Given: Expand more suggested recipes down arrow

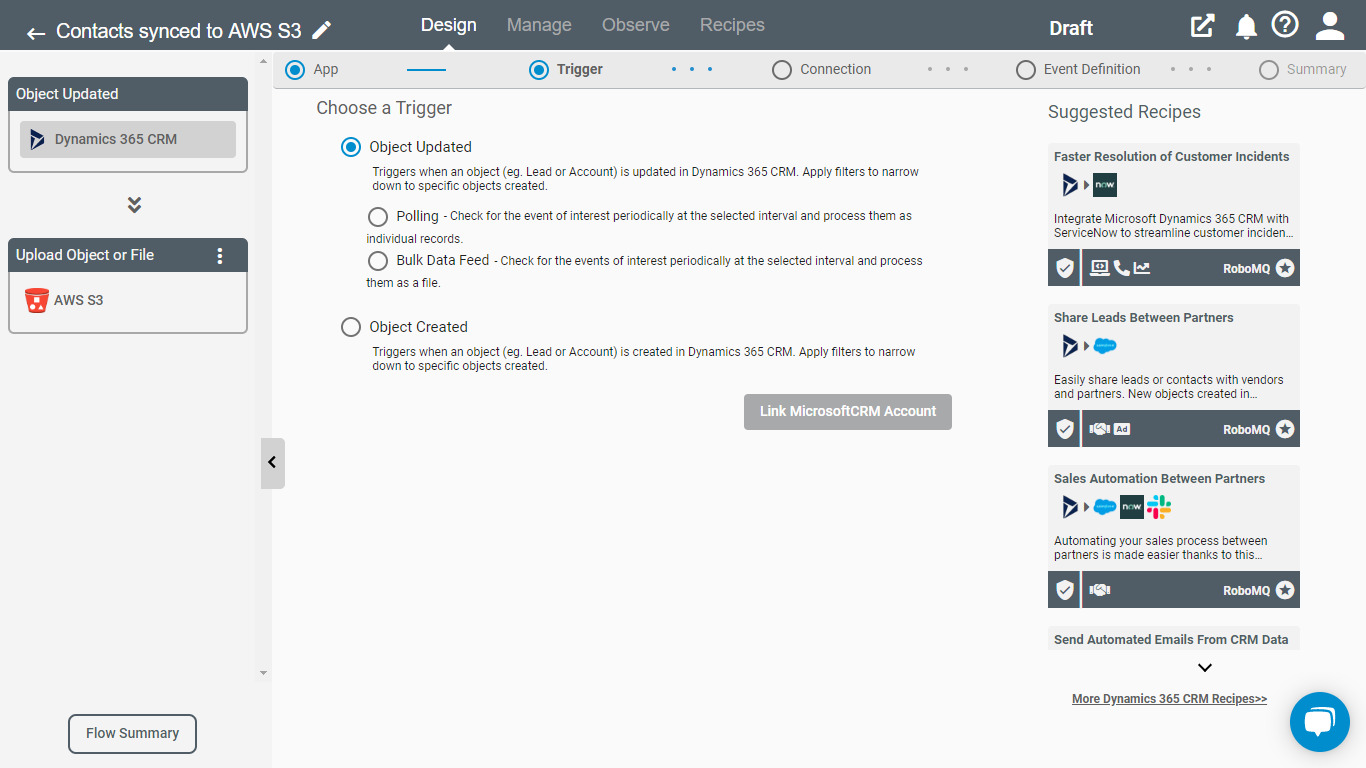Looking at the screenshot, I should coord(1205,668).
